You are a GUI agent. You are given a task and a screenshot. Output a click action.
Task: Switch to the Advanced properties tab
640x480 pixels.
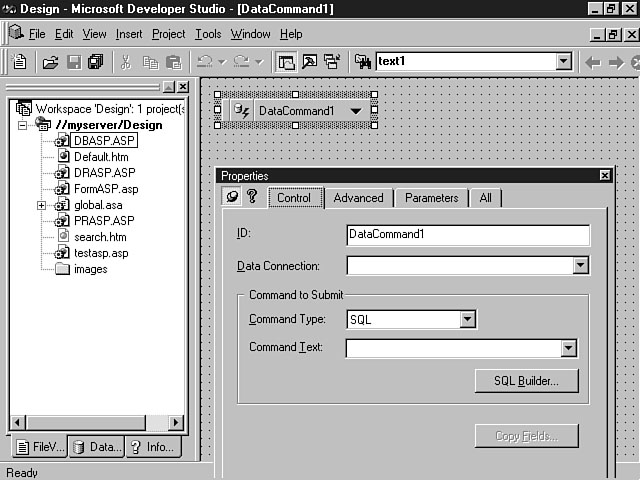pyautogui.click(x=358, y=198)
